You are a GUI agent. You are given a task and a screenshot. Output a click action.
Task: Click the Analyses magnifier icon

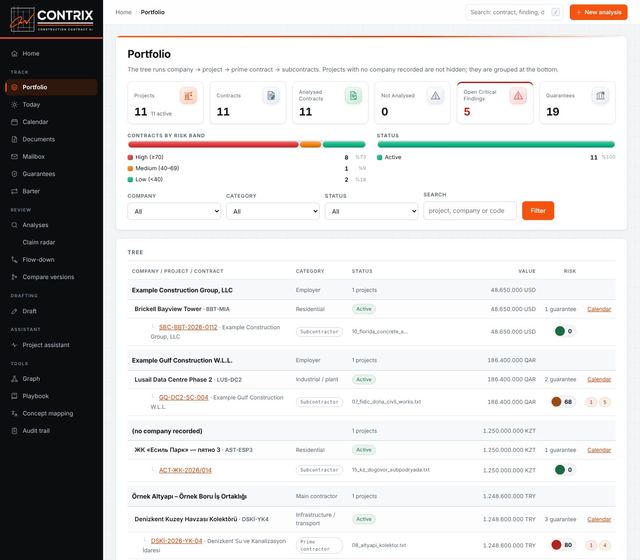pos(14,225)
